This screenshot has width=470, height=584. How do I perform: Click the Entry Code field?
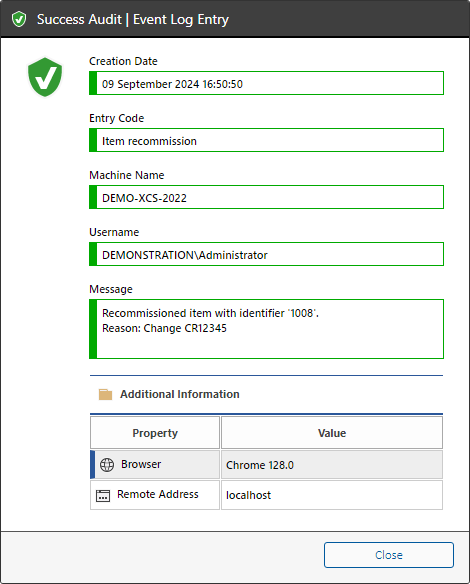[x=266, y=140]
